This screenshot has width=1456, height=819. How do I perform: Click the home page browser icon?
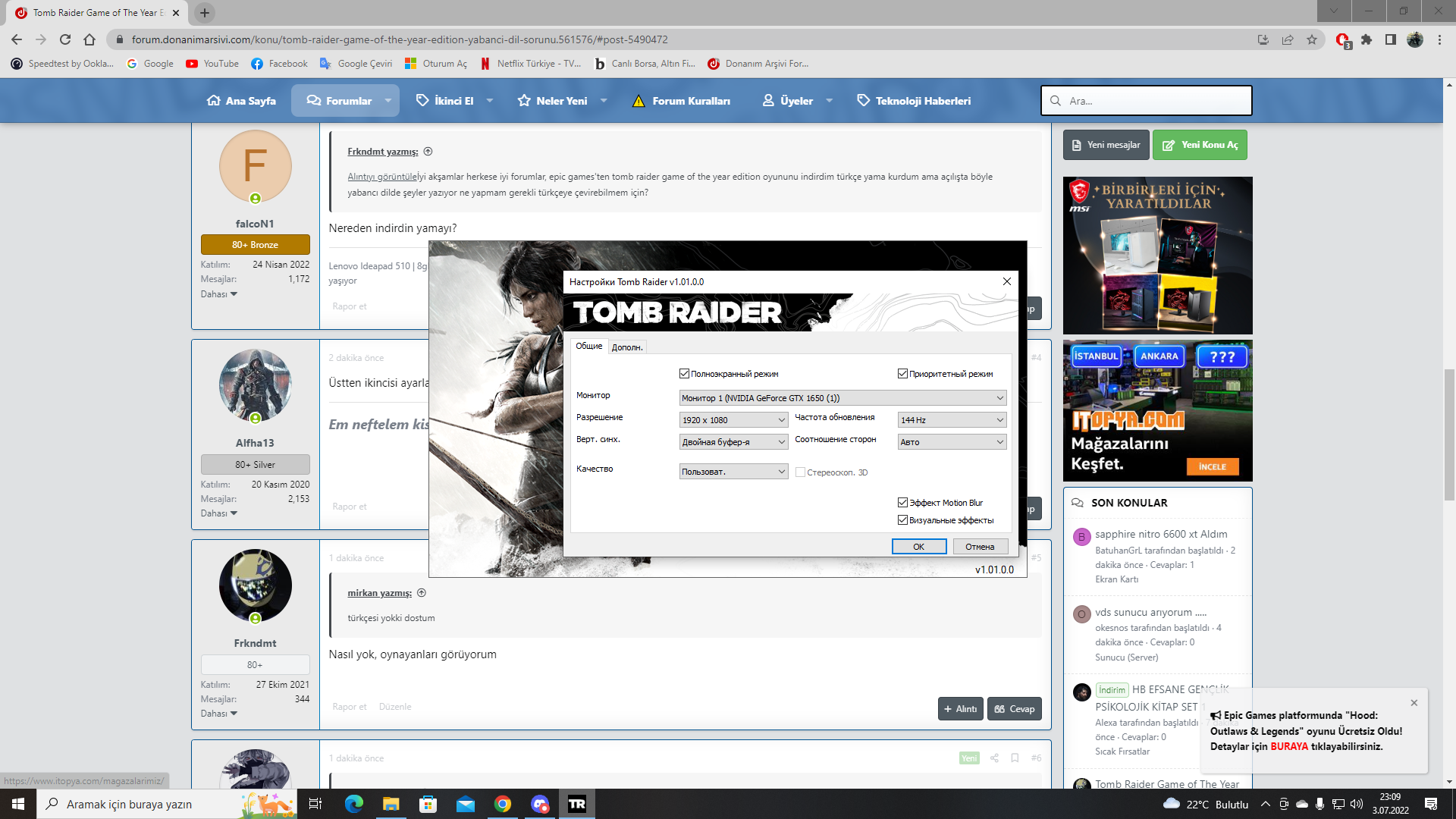tap(89, 39)
